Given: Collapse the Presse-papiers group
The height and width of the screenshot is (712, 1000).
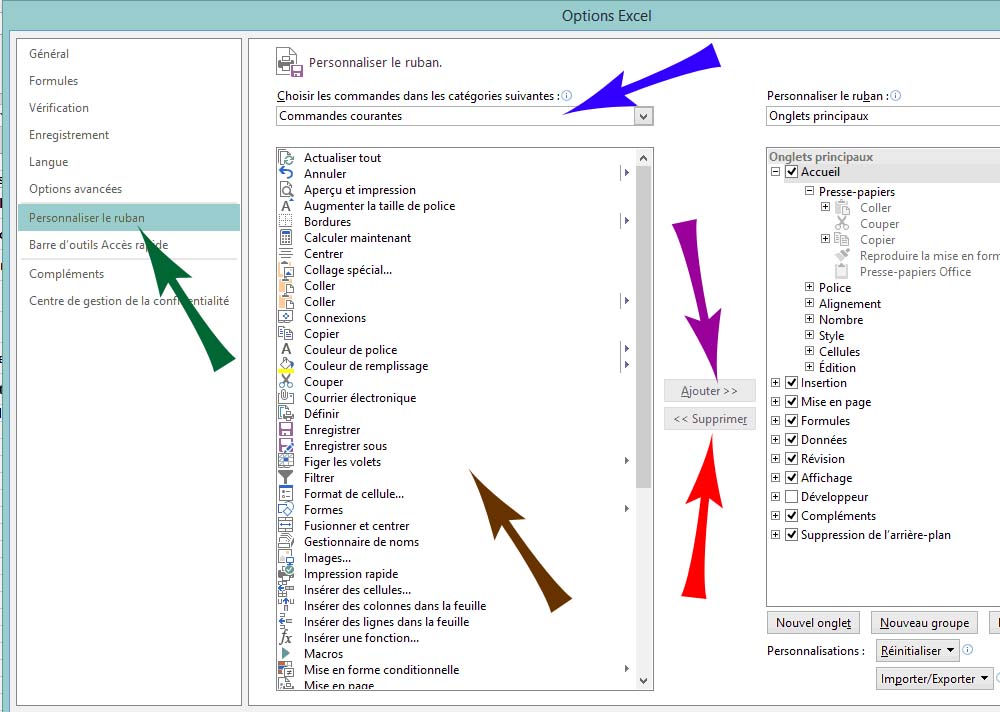Looking at the screenshot, I should (x=809, y=191).
